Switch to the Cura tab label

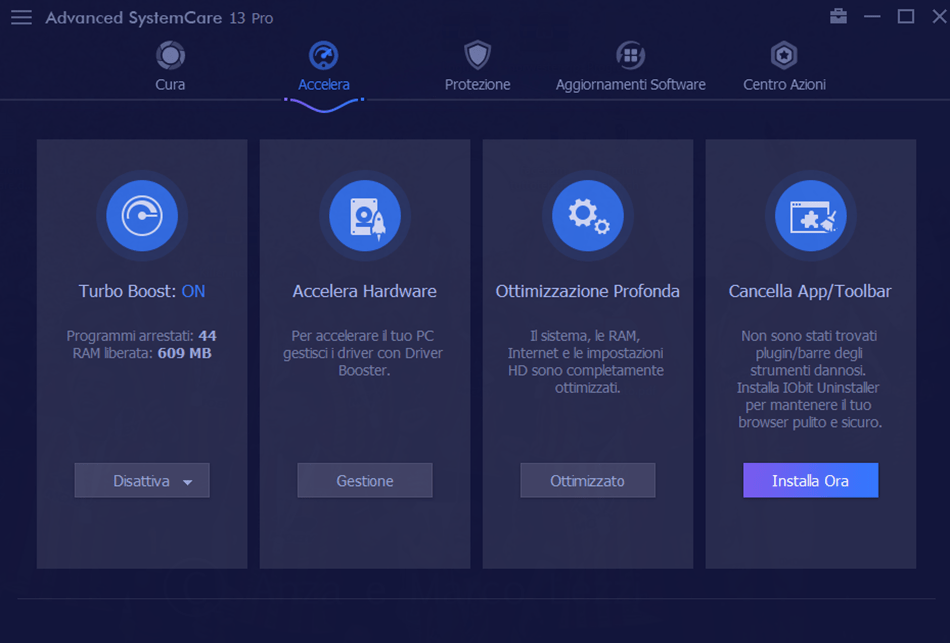click(x=170, y=84)
